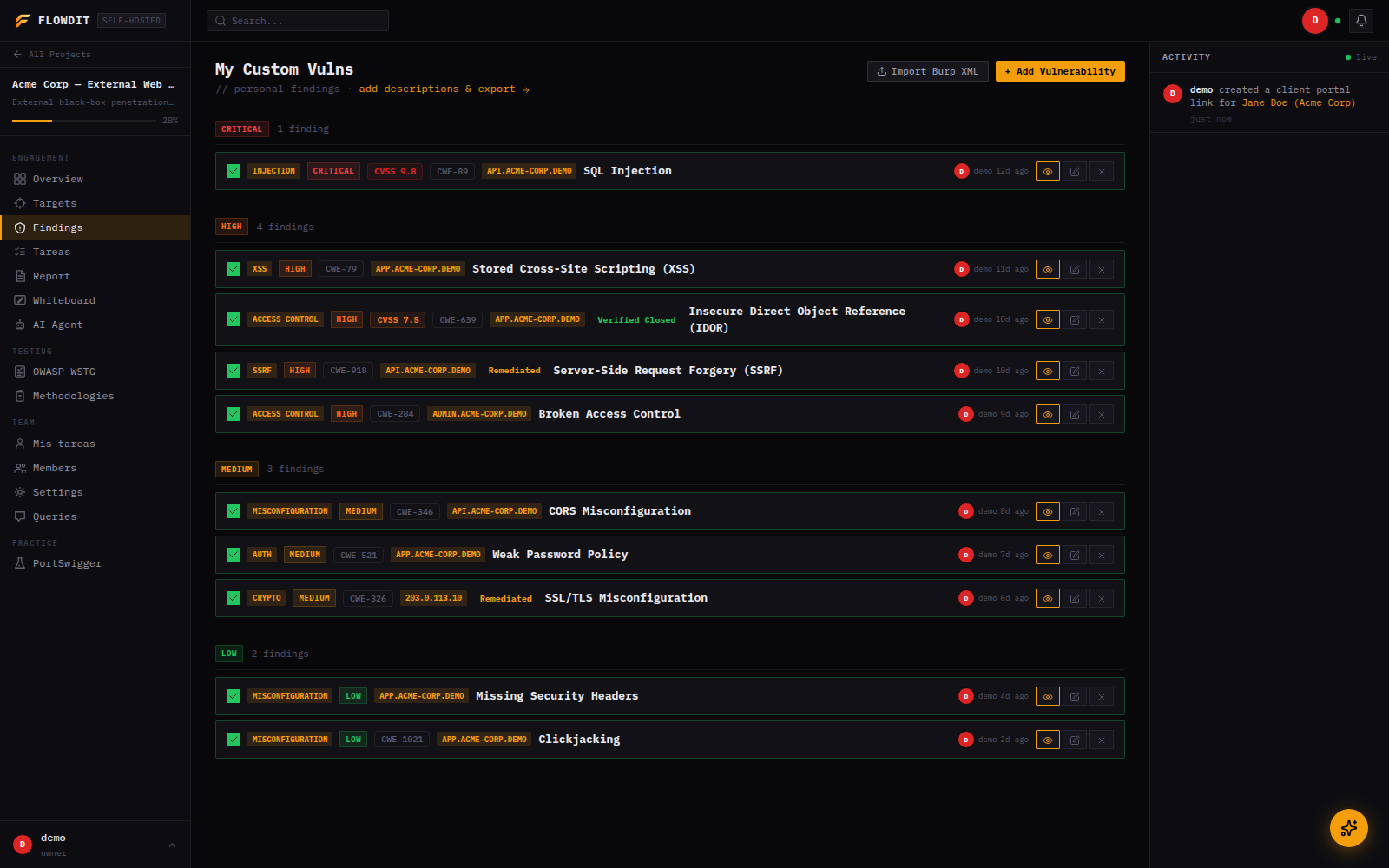Image resolution: width=1389 pixels, height=868 pixels.
Task: Delete the Clickjacking finding
Action: coord(1102,740)
